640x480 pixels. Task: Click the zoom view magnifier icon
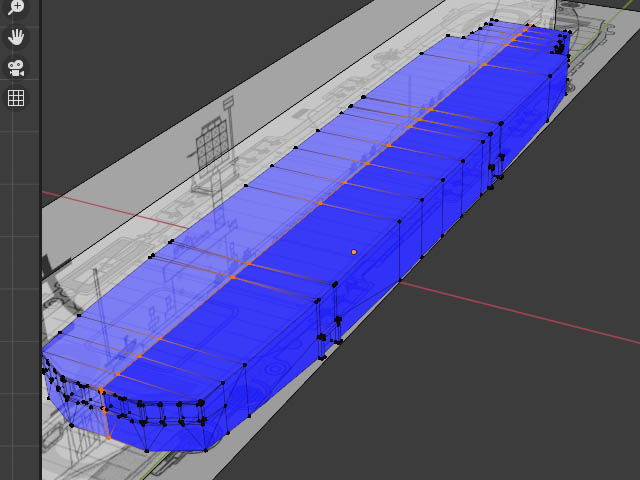16,6
